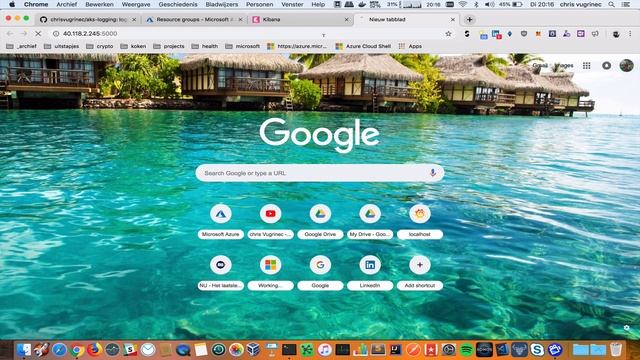Viewport: 640px width, 360px height.
Task: Switch to the Resource groups - Microsoft tab
Action: tap(195, 19)
